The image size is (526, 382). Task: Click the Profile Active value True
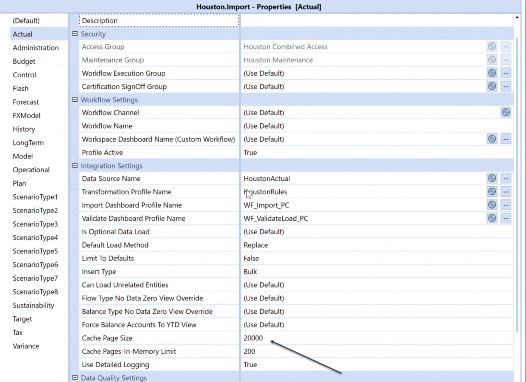pos(250,152)
